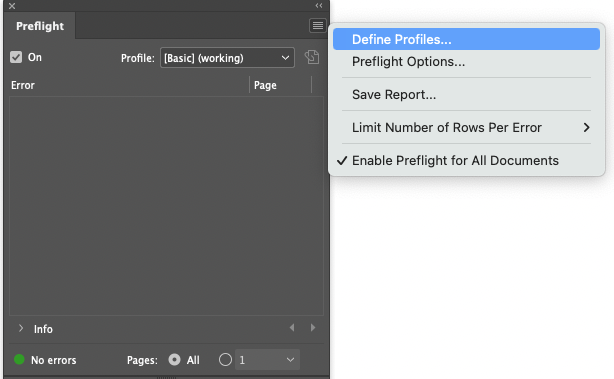614x379 pixels.
Task: Open the page range dropdown showing 1
Action: [267, 359]
